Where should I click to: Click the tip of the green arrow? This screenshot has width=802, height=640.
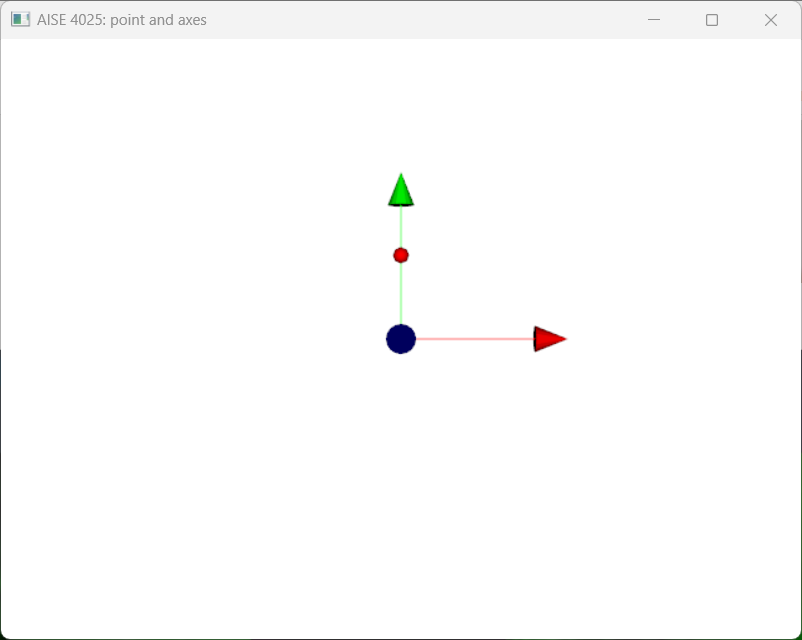click(400, 175)
